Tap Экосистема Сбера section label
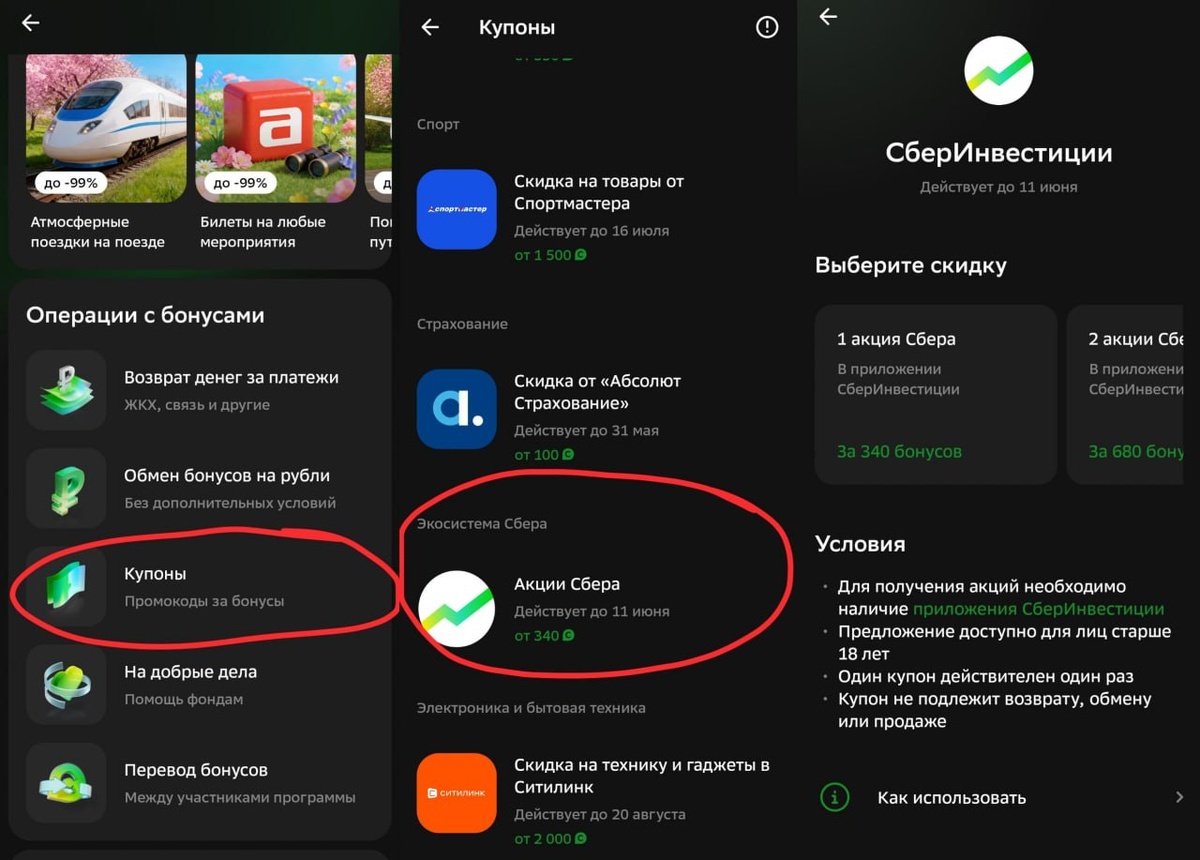 (482, 523)
